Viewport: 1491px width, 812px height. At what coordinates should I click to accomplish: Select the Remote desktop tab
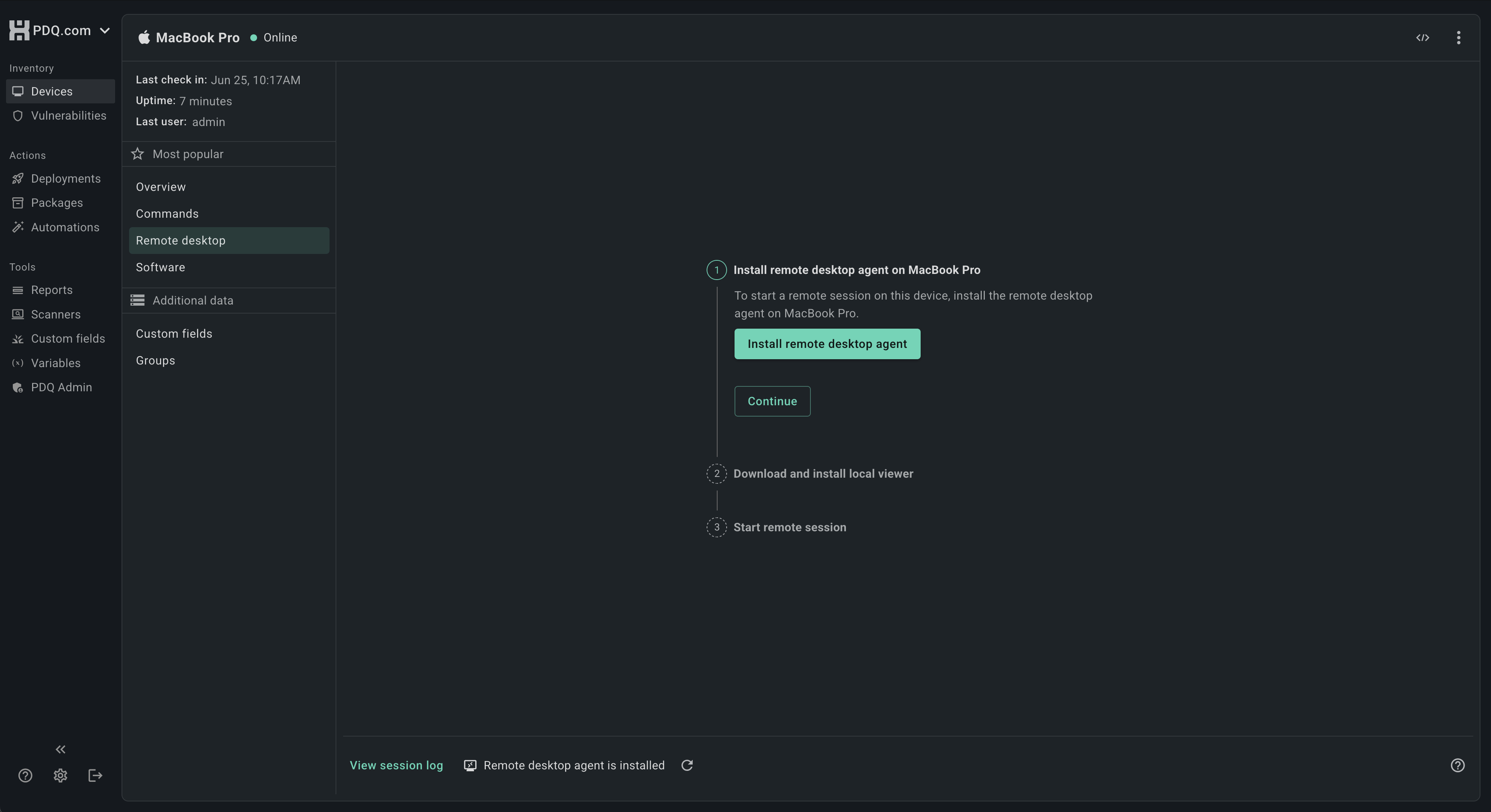229,240
